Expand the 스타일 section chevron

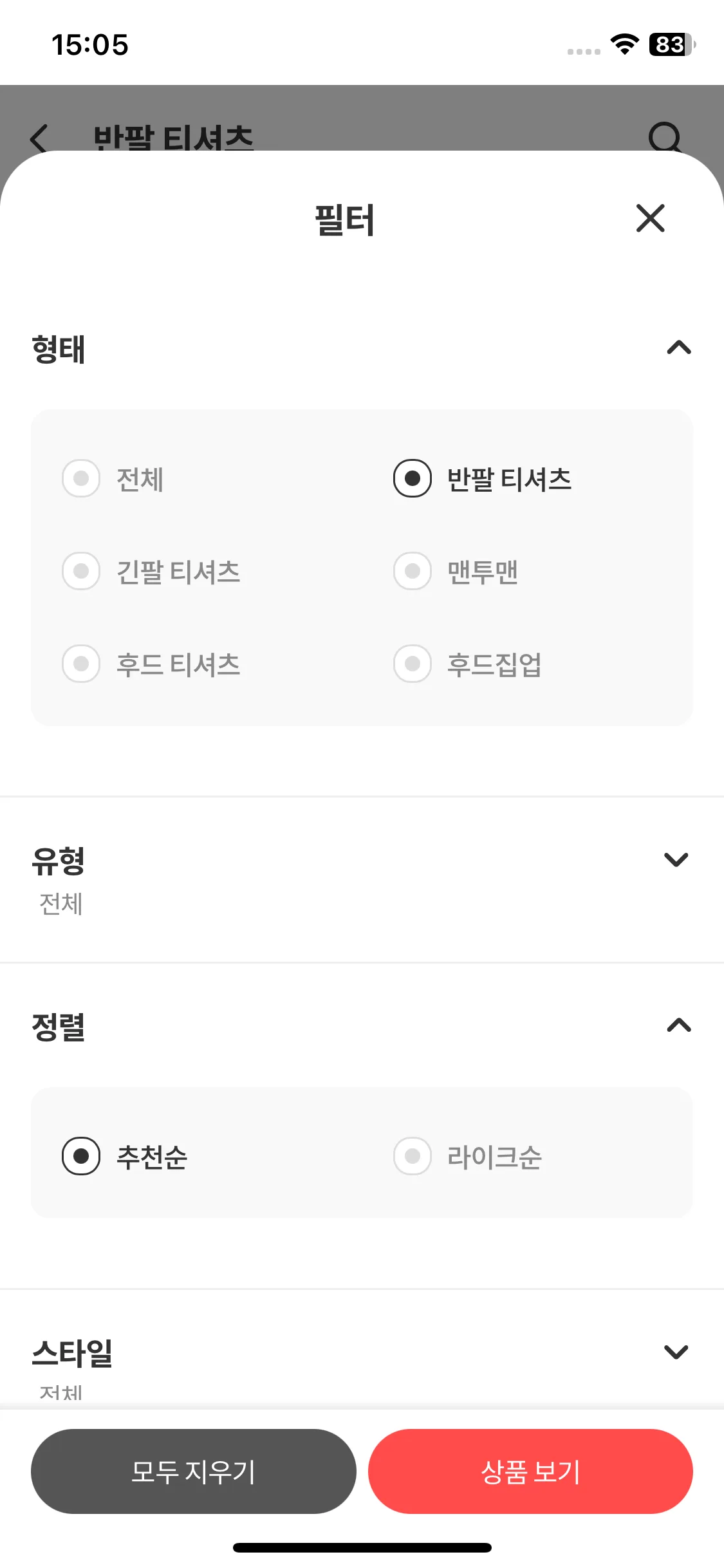coord(676,1352)
